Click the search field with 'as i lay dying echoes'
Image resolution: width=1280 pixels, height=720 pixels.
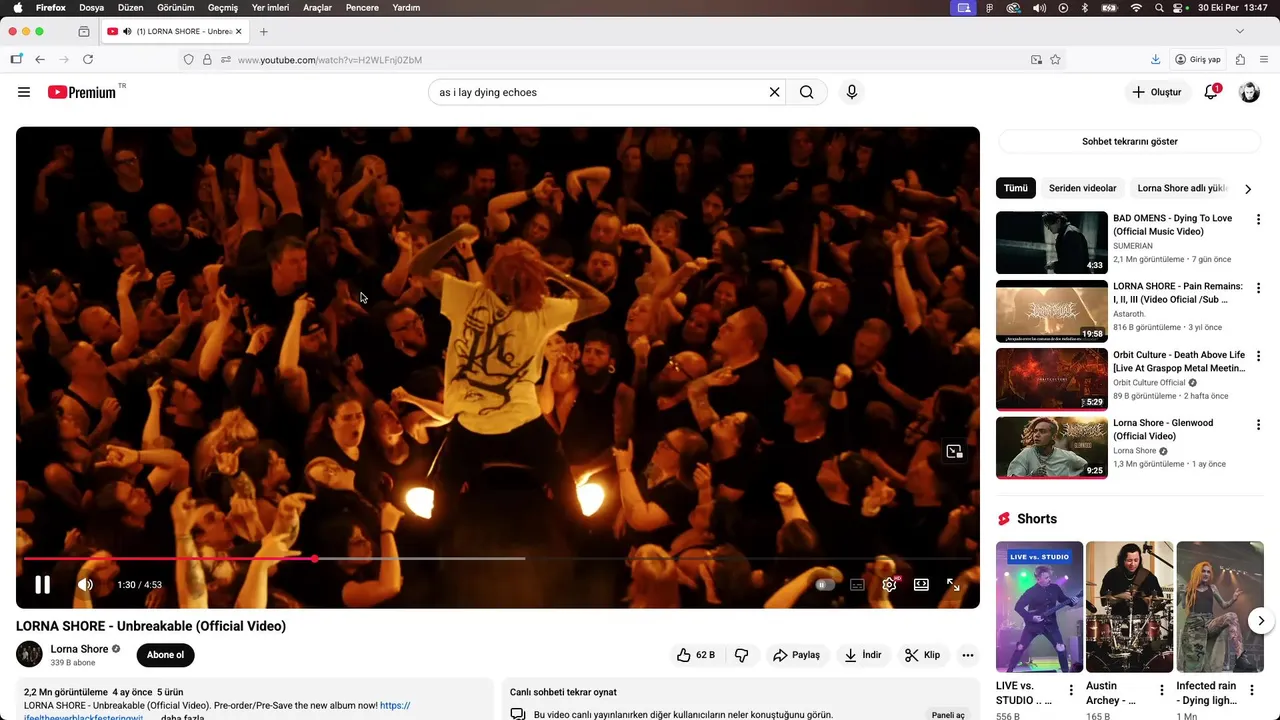598,92
